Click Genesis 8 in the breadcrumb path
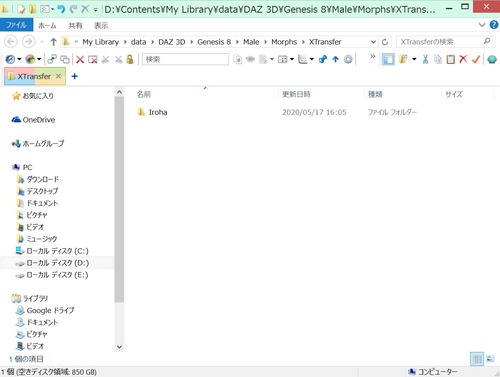The height and width of the screenshot is (377, 500). pos(214,42)
